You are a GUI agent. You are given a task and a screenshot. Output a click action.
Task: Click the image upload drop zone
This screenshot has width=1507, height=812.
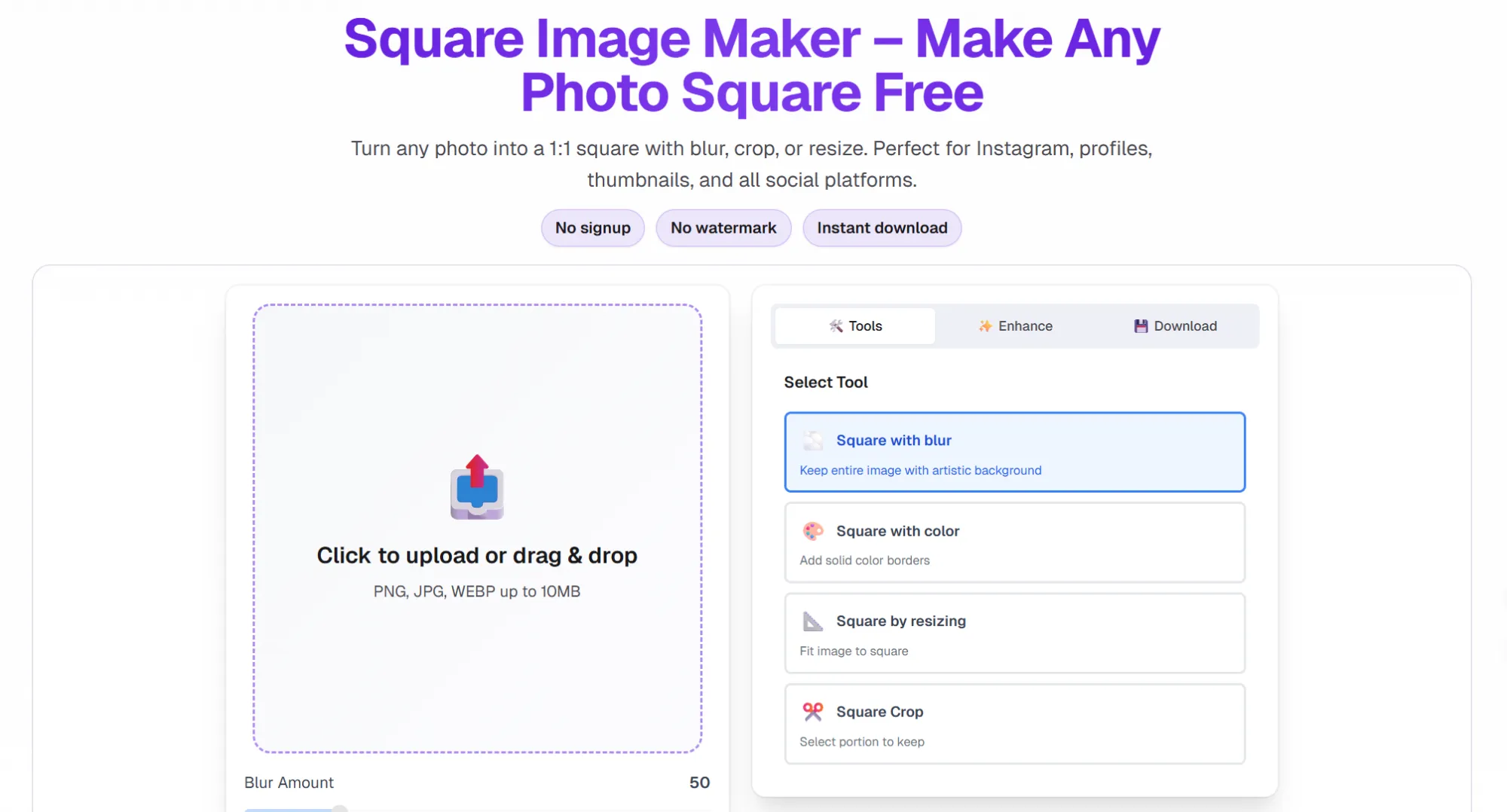477,529
